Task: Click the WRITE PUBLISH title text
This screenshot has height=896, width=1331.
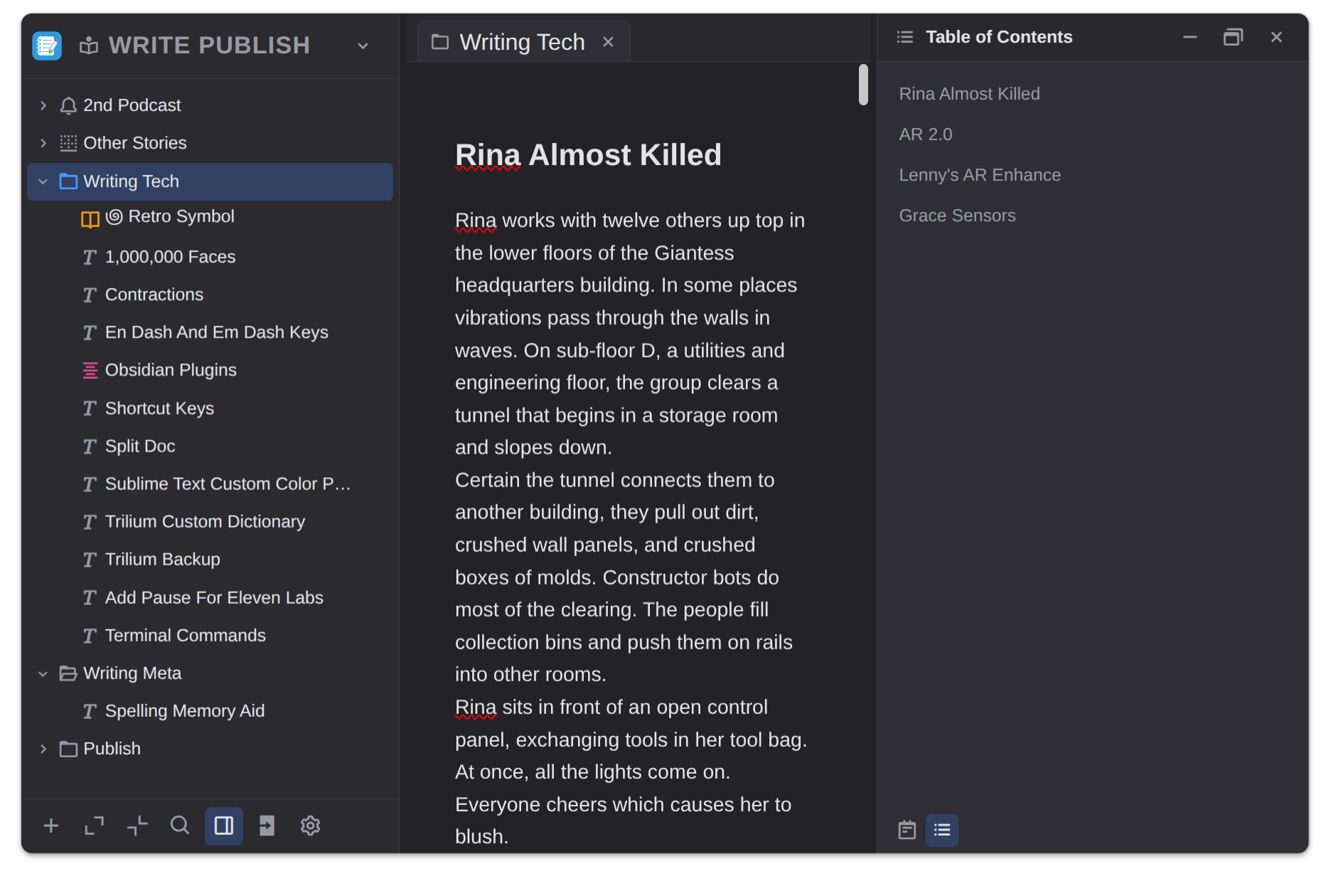Action: (209, 46)
